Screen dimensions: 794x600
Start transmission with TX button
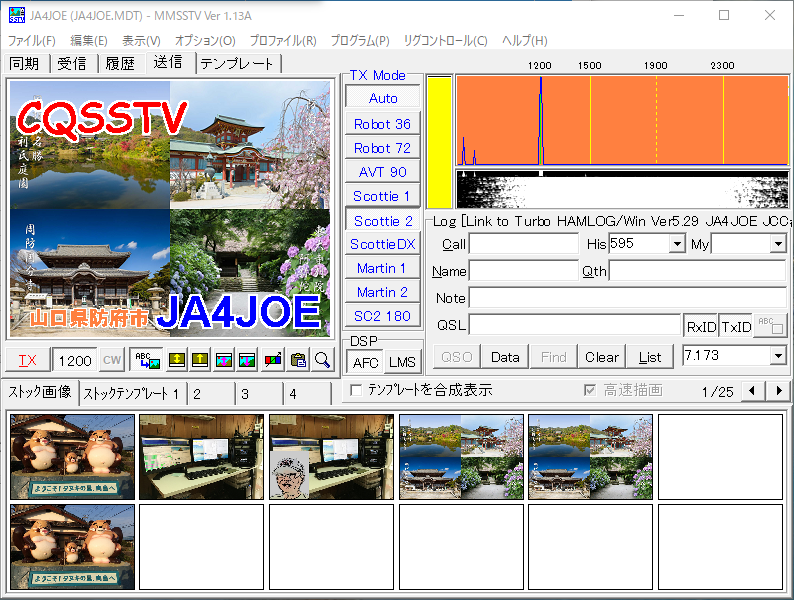pos(27,360)
